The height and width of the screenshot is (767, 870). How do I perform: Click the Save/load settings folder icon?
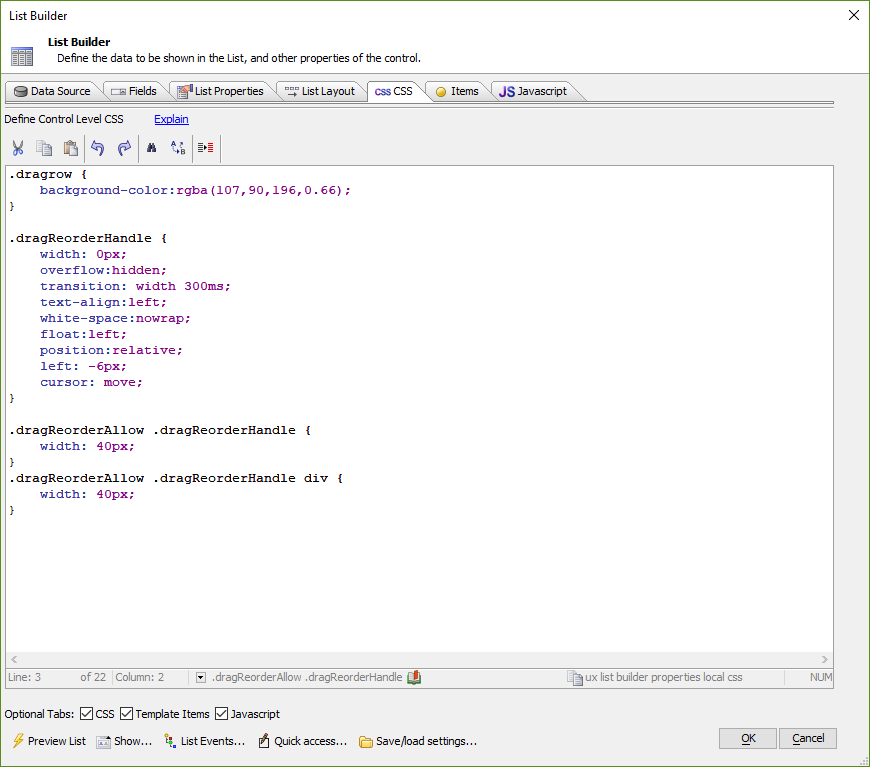[x=366, y=742]
